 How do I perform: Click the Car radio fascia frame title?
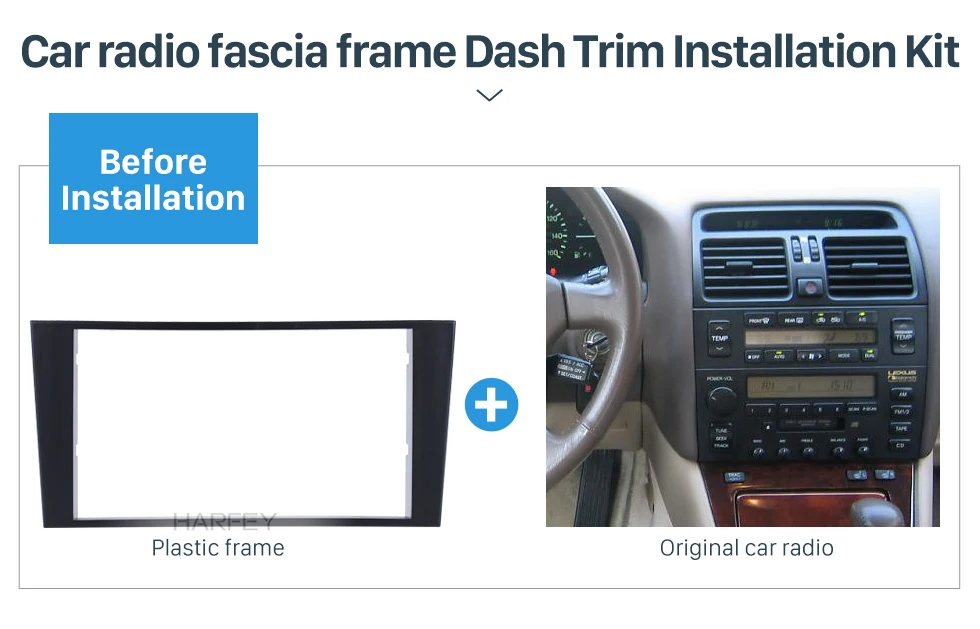[x=490, y=51]
